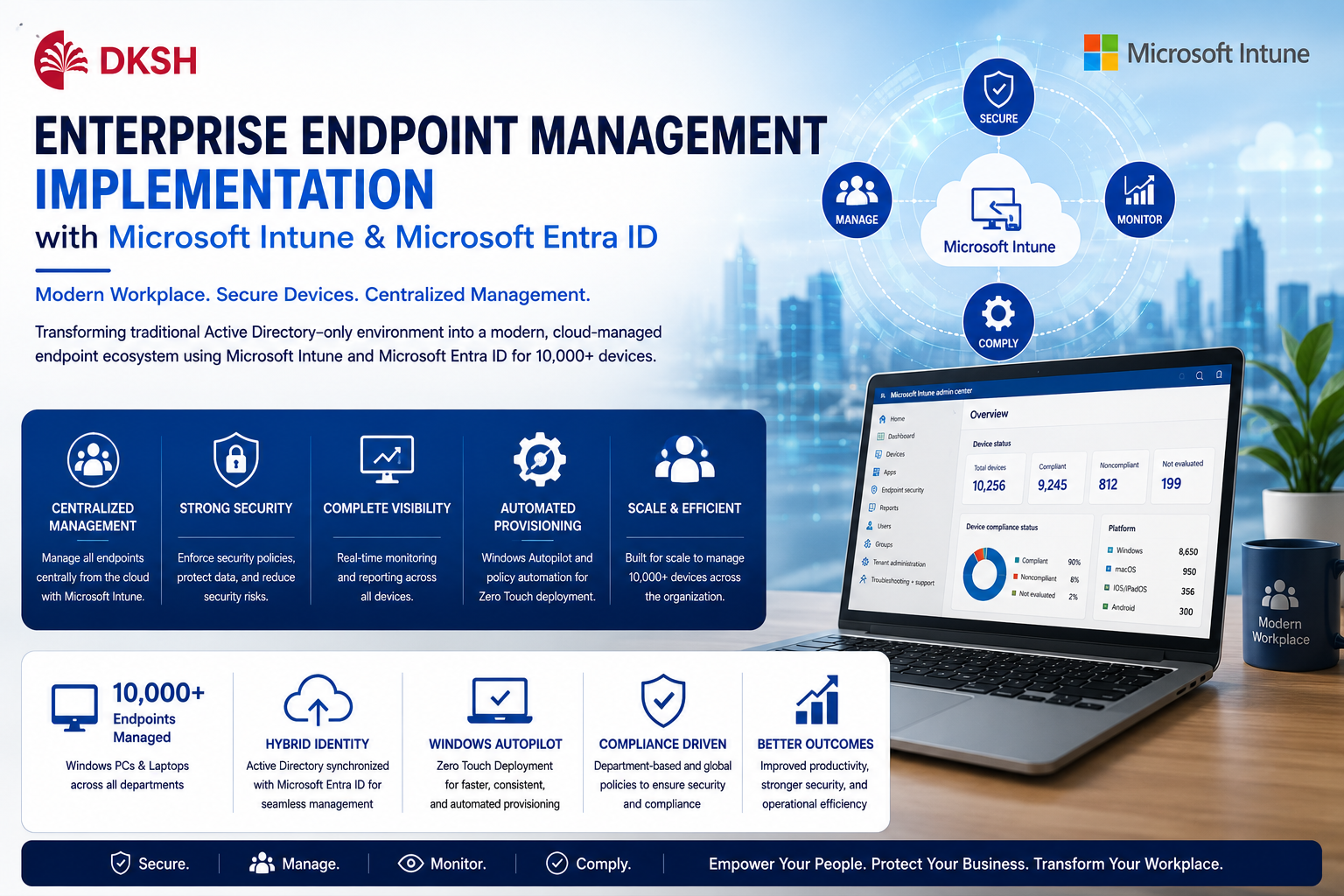Image resolution: width=1344 pixels, height=896 pixels.
Task: Click the eye icon beside footer Monitor
Action: [410, 864]
